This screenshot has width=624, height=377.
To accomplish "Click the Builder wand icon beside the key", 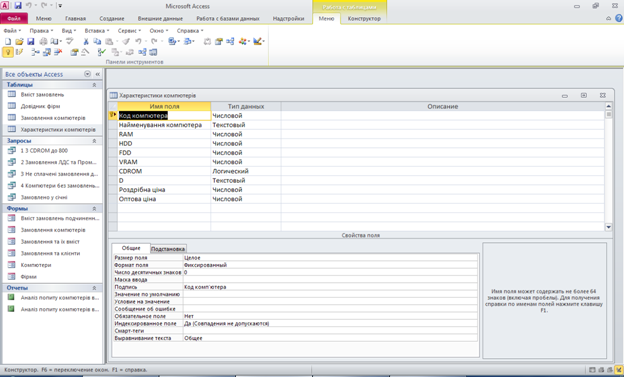I will click(19, 52).
